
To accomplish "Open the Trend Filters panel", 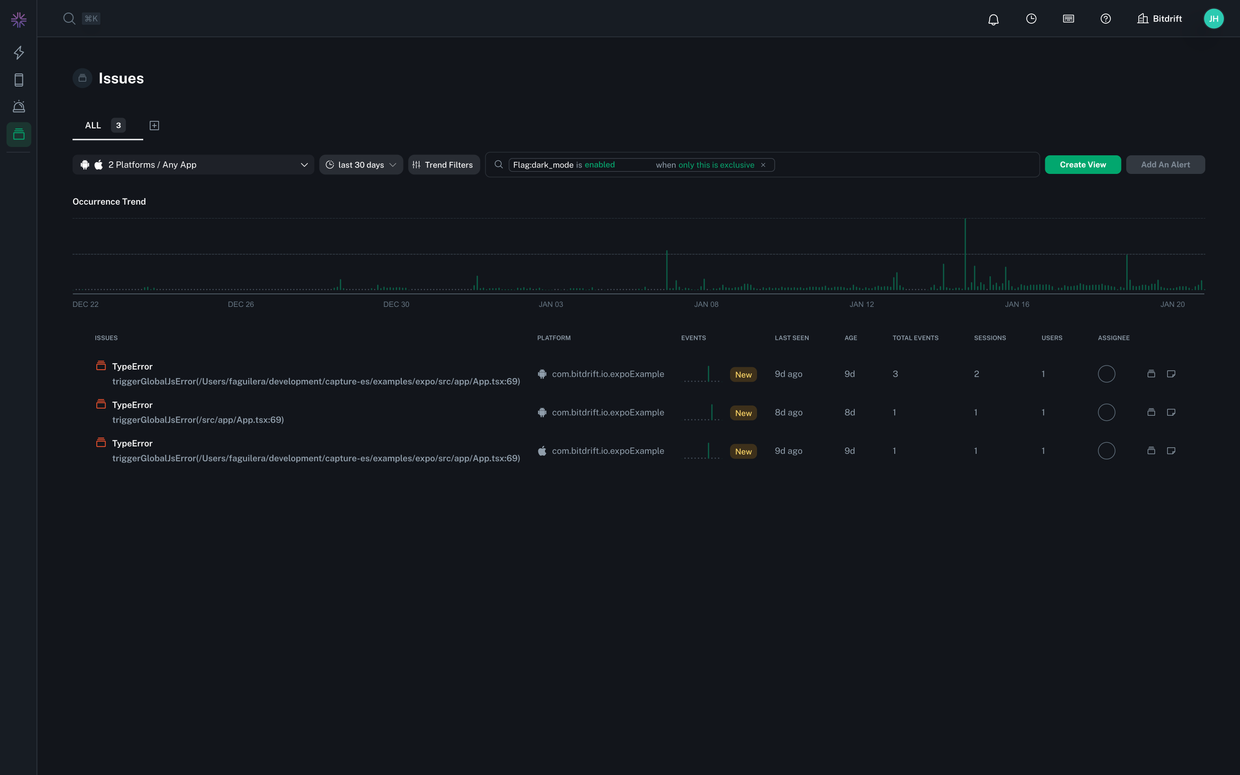I will [443, 164].
